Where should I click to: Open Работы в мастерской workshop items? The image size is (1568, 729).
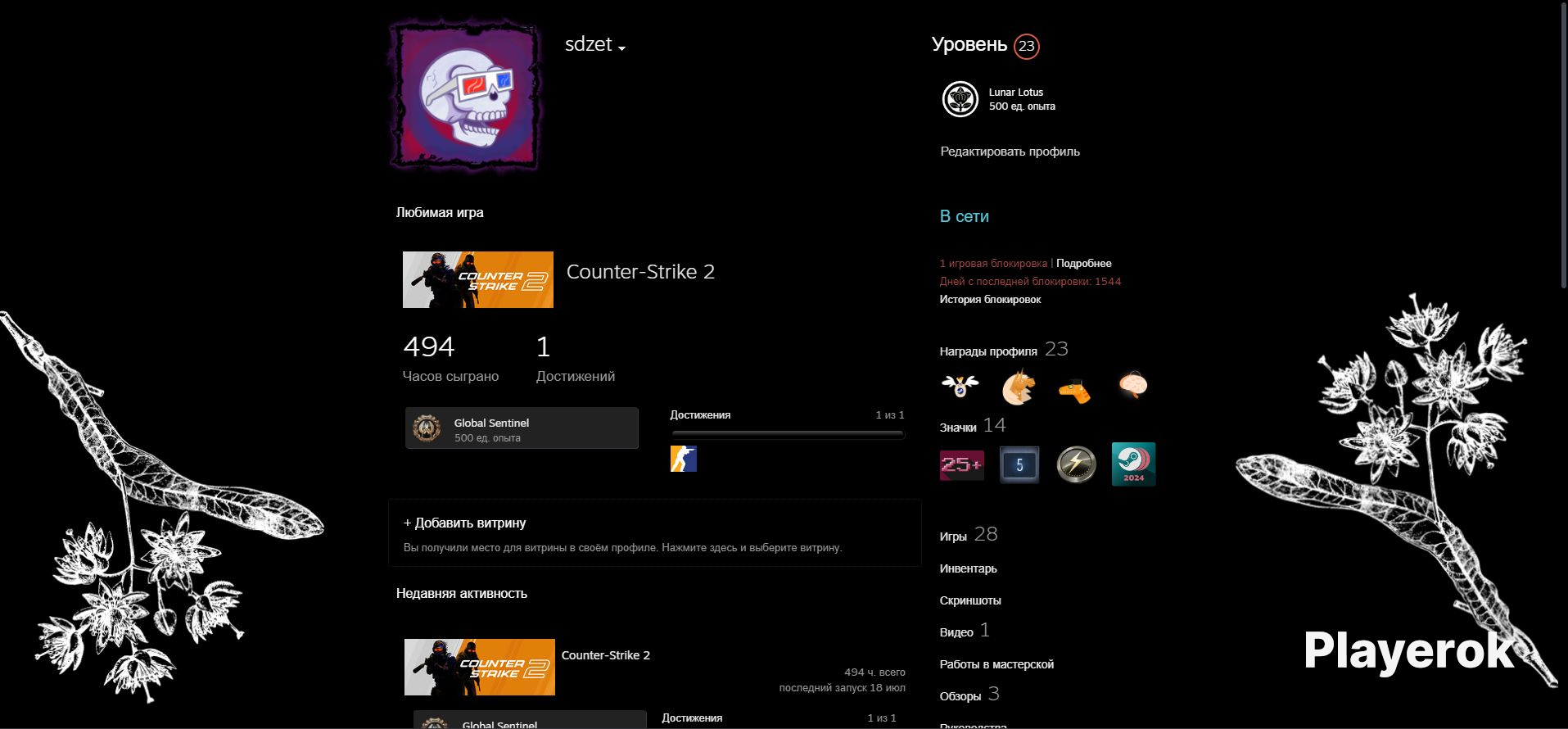[x=996, y=664]
